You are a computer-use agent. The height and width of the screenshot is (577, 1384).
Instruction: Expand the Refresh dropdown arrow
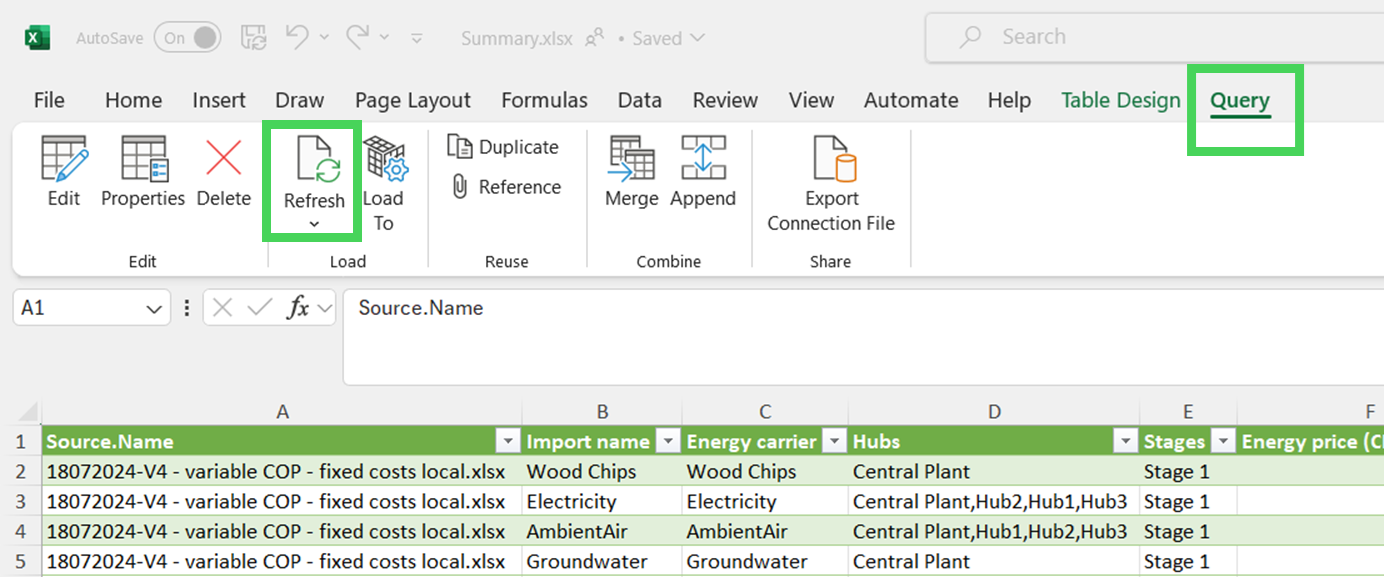314,224
